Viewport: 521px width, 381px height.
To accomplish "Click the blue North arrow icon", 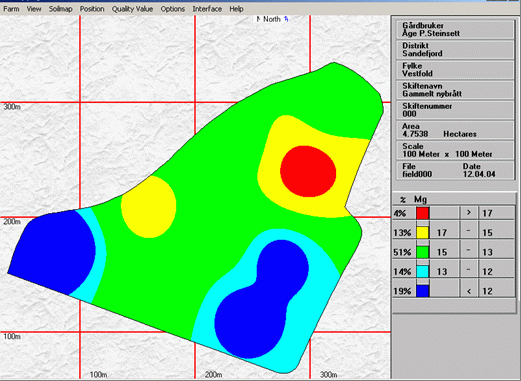I will (x=286, y=19).
